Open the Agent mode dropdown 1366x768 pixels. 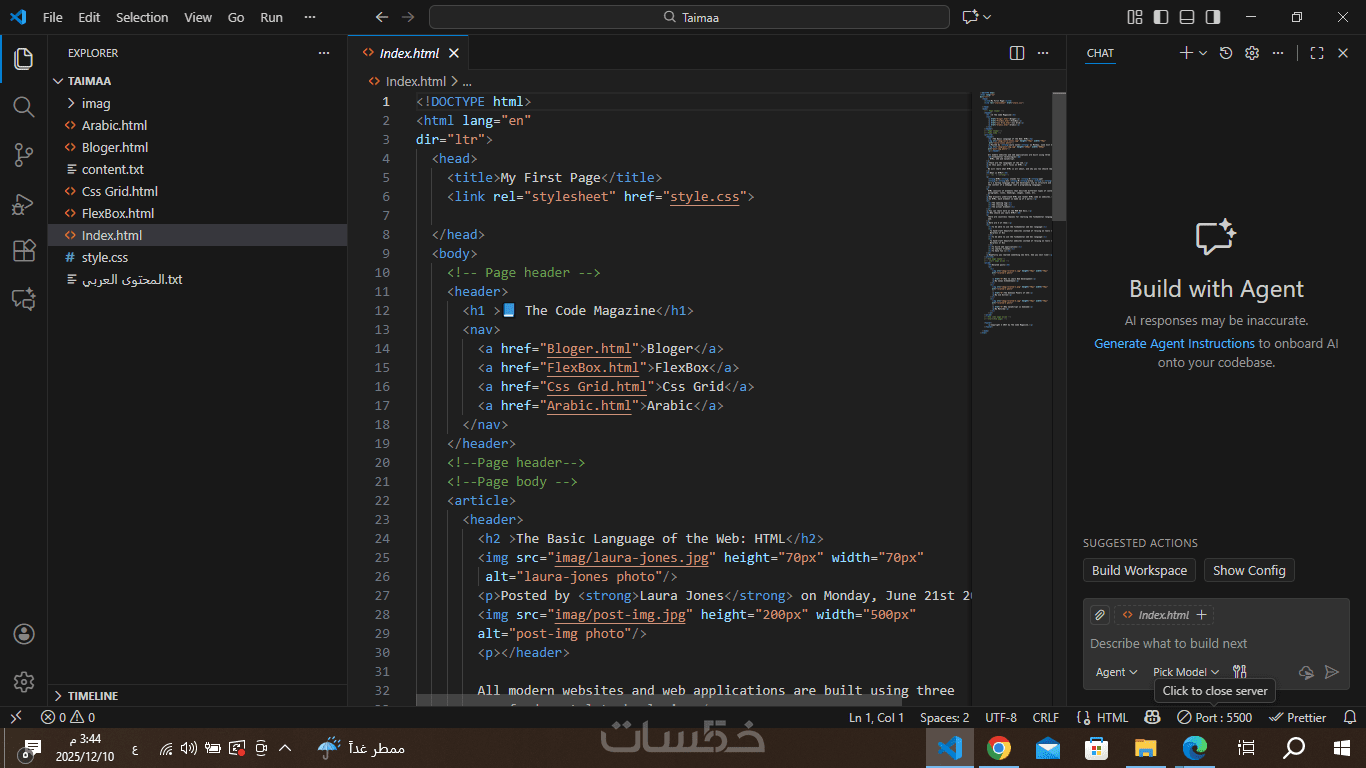[x=1116, y=672]
